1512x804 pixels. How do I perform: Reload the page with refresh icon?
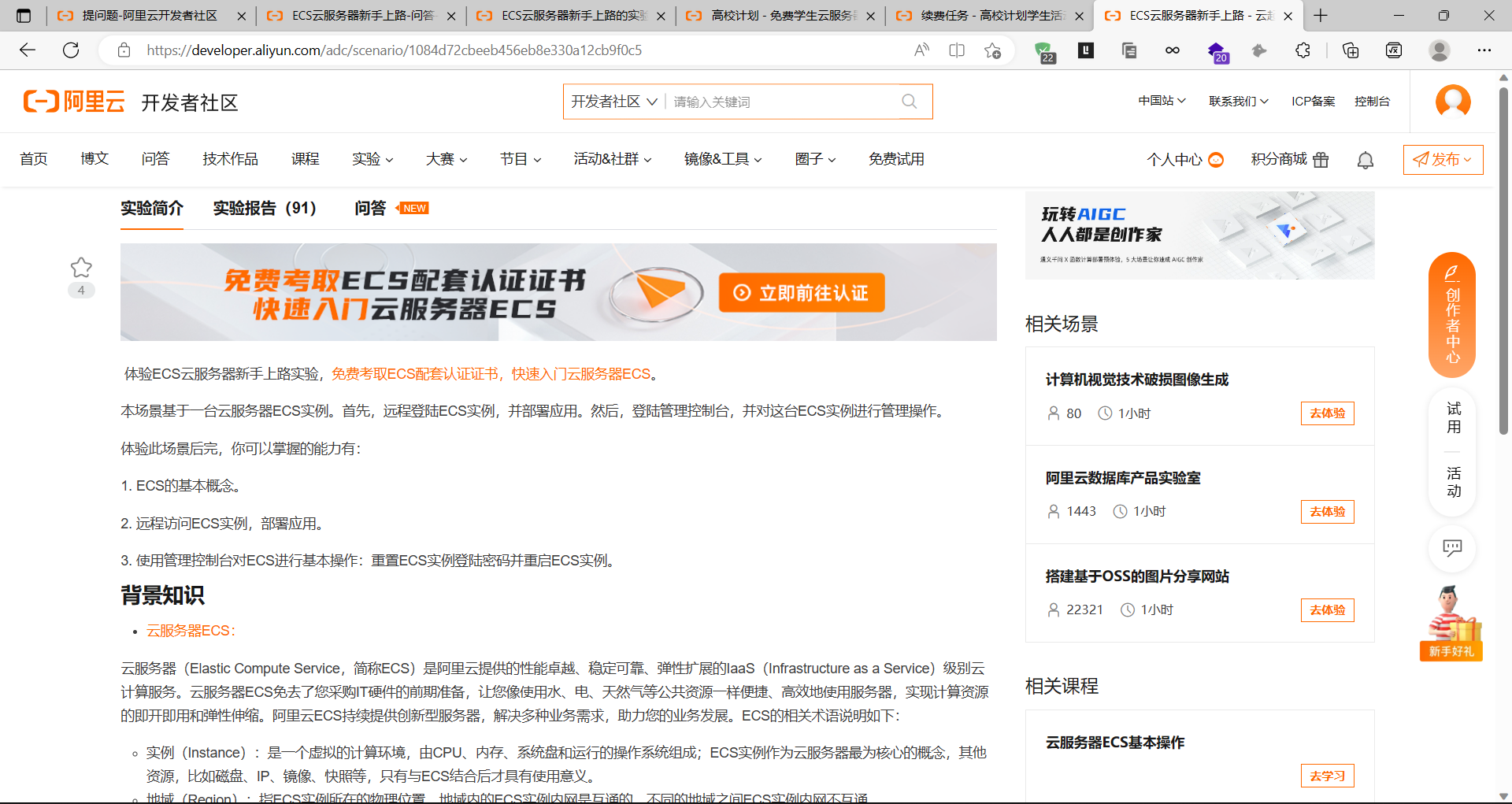coord(71,50)
